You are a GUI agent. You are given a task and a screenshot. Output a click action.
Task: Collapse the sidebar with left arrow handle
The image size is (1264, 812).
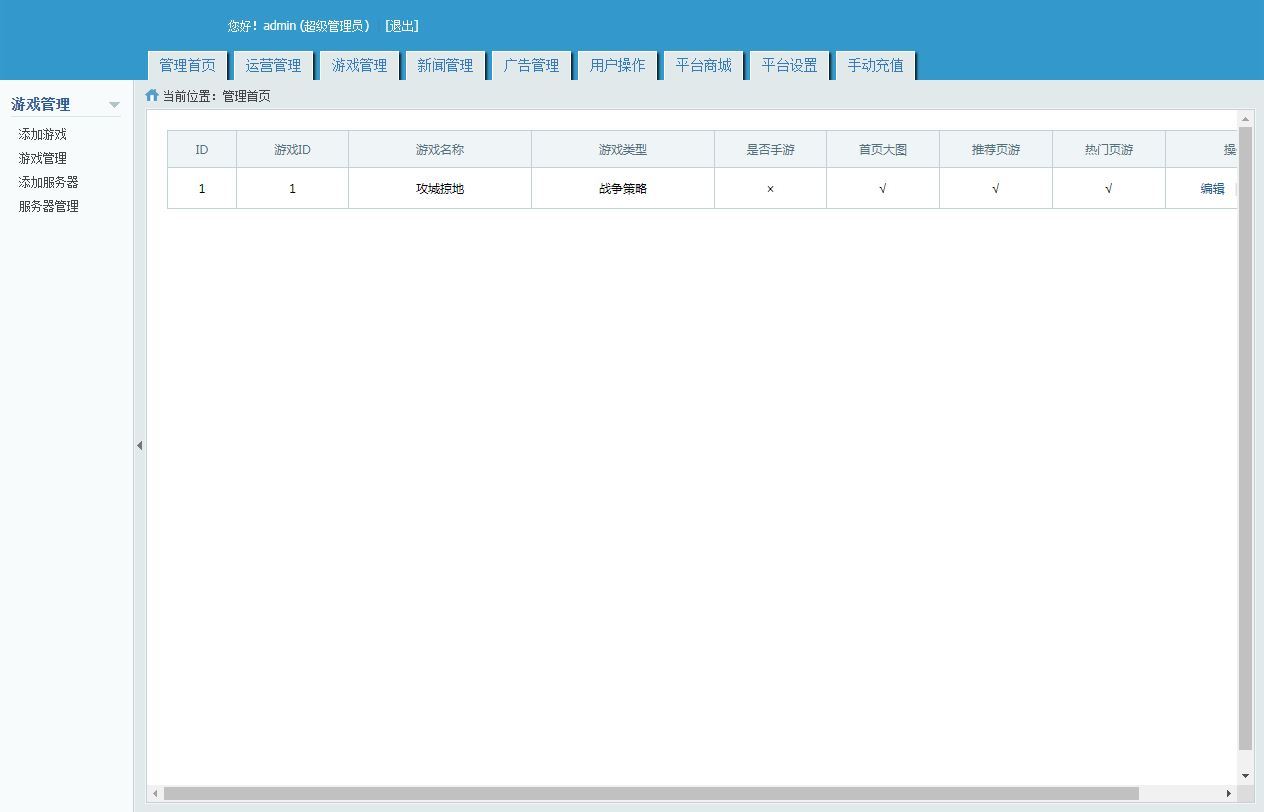[139, 445]
